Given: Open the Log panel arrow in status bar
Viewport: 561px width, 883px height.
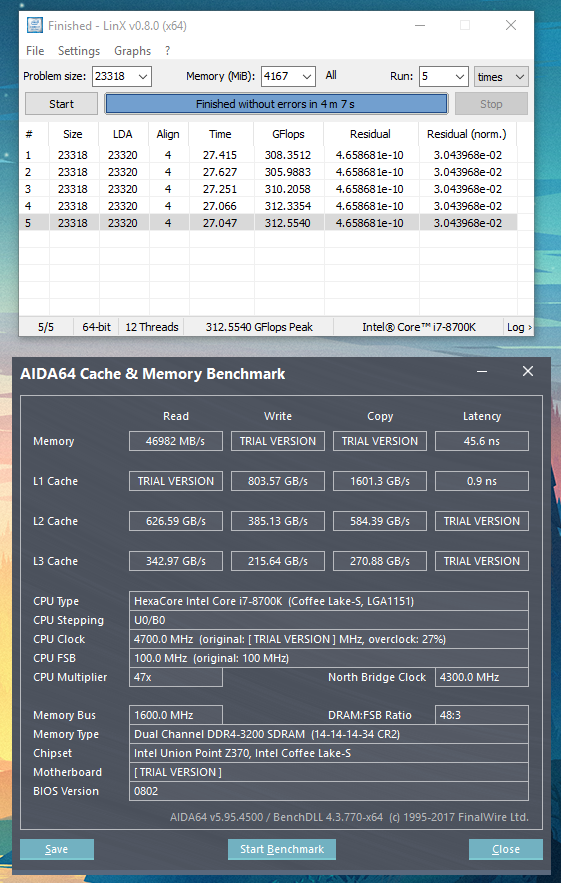Looking at the screenshot, I should [519, 327].
